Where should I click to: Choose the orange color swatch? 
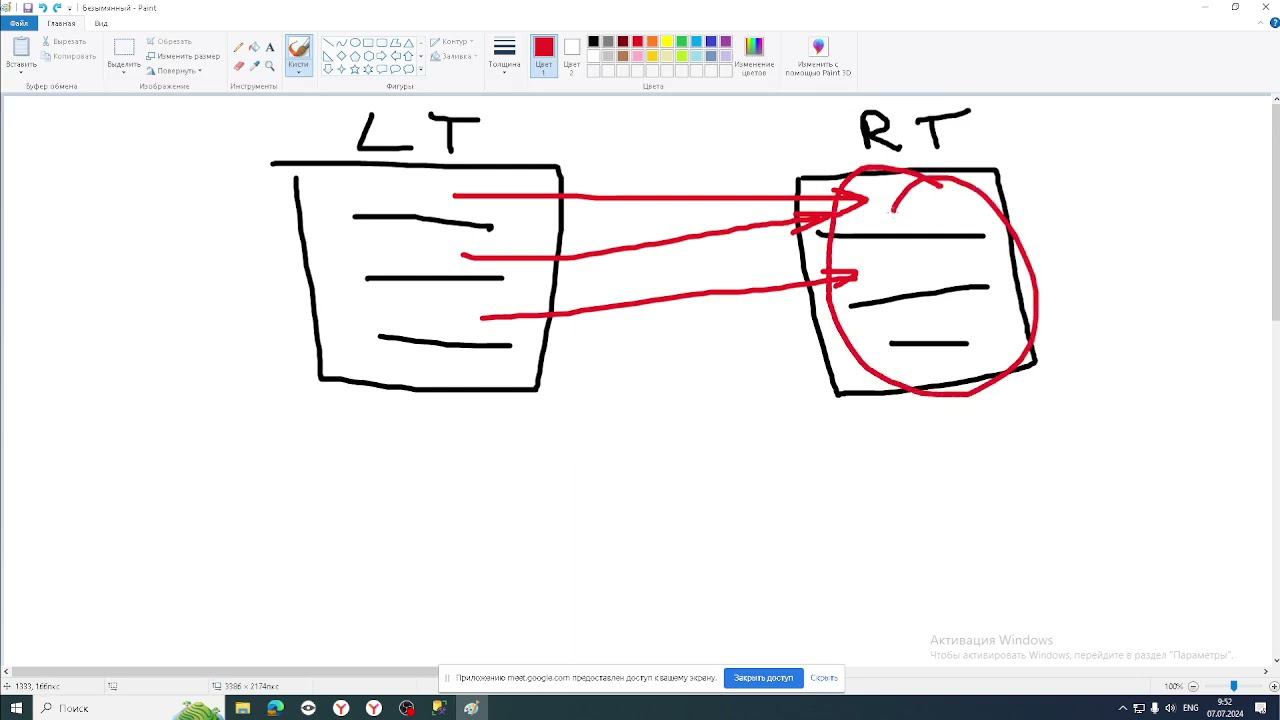click(652, 42)
